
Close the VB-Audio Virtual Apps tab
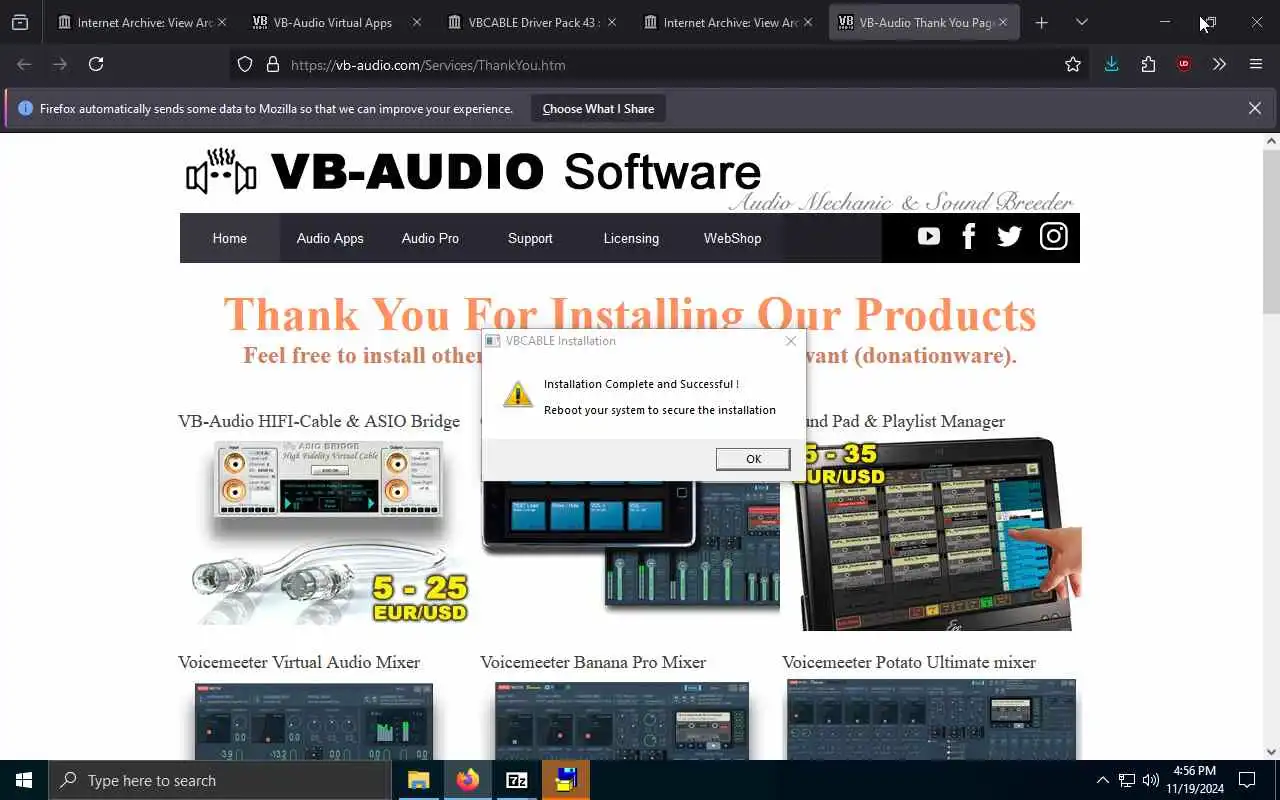417,22
